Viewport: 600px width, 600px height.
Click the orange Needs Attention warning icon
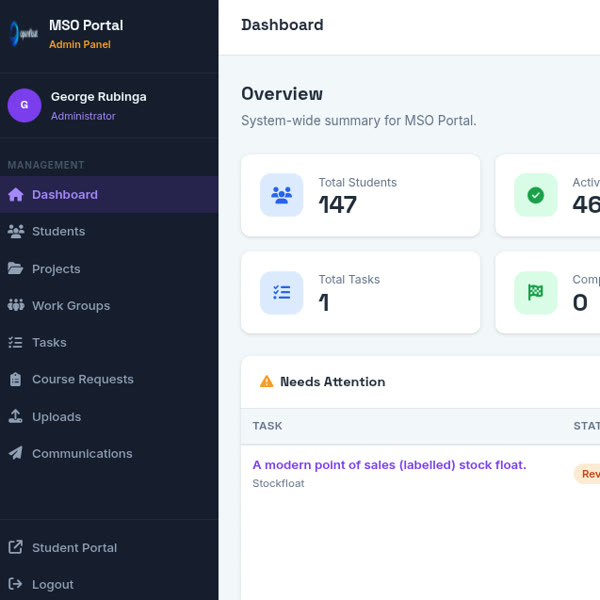pyautogui.click(x=267, y=382)
